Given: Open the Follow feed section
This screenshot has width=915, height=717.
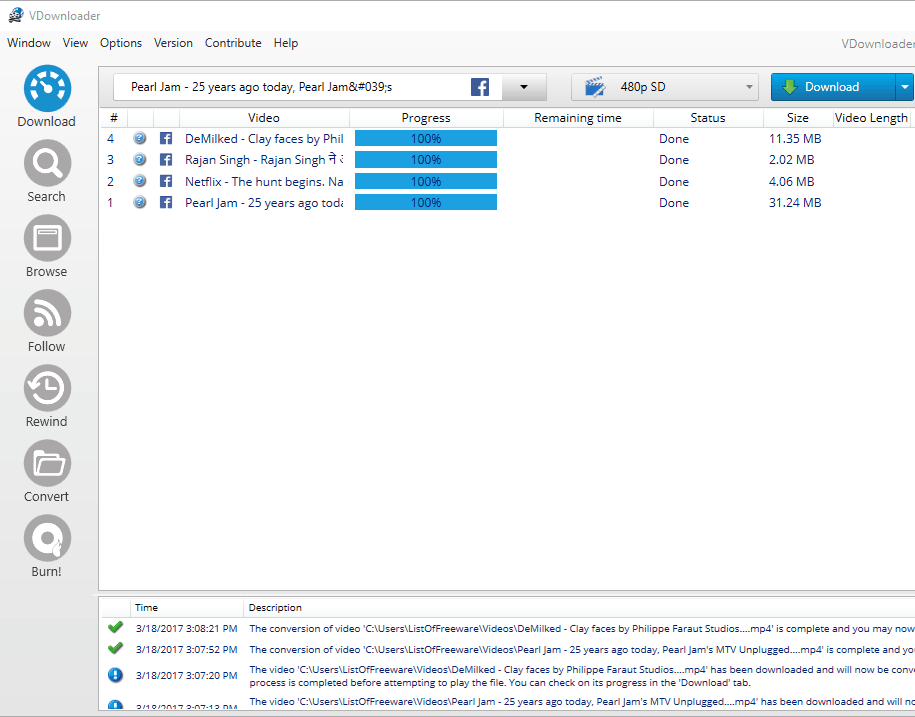Looking at the screenshot, I should tap(47, 321).
